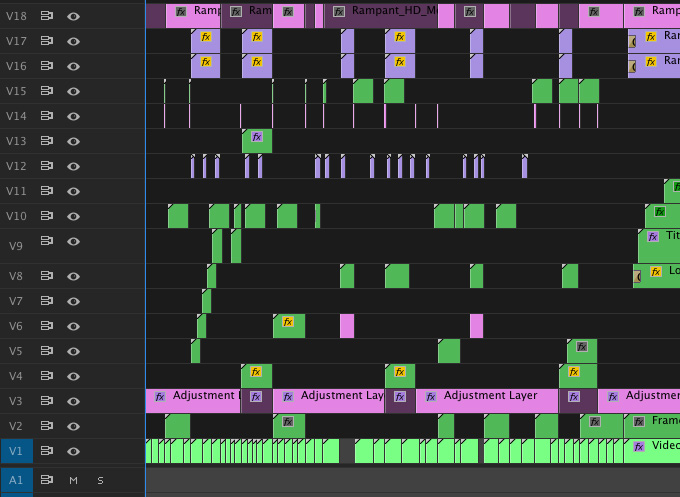Toggle sync lock on track V1
Viewport: 680px width, 497px height.
[46, 451]
